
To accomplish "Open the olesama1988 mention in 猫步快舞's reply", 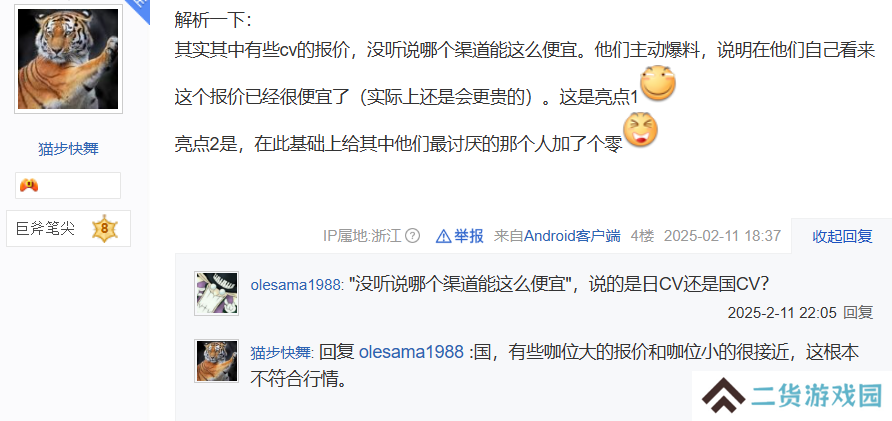I will (411, 352).
